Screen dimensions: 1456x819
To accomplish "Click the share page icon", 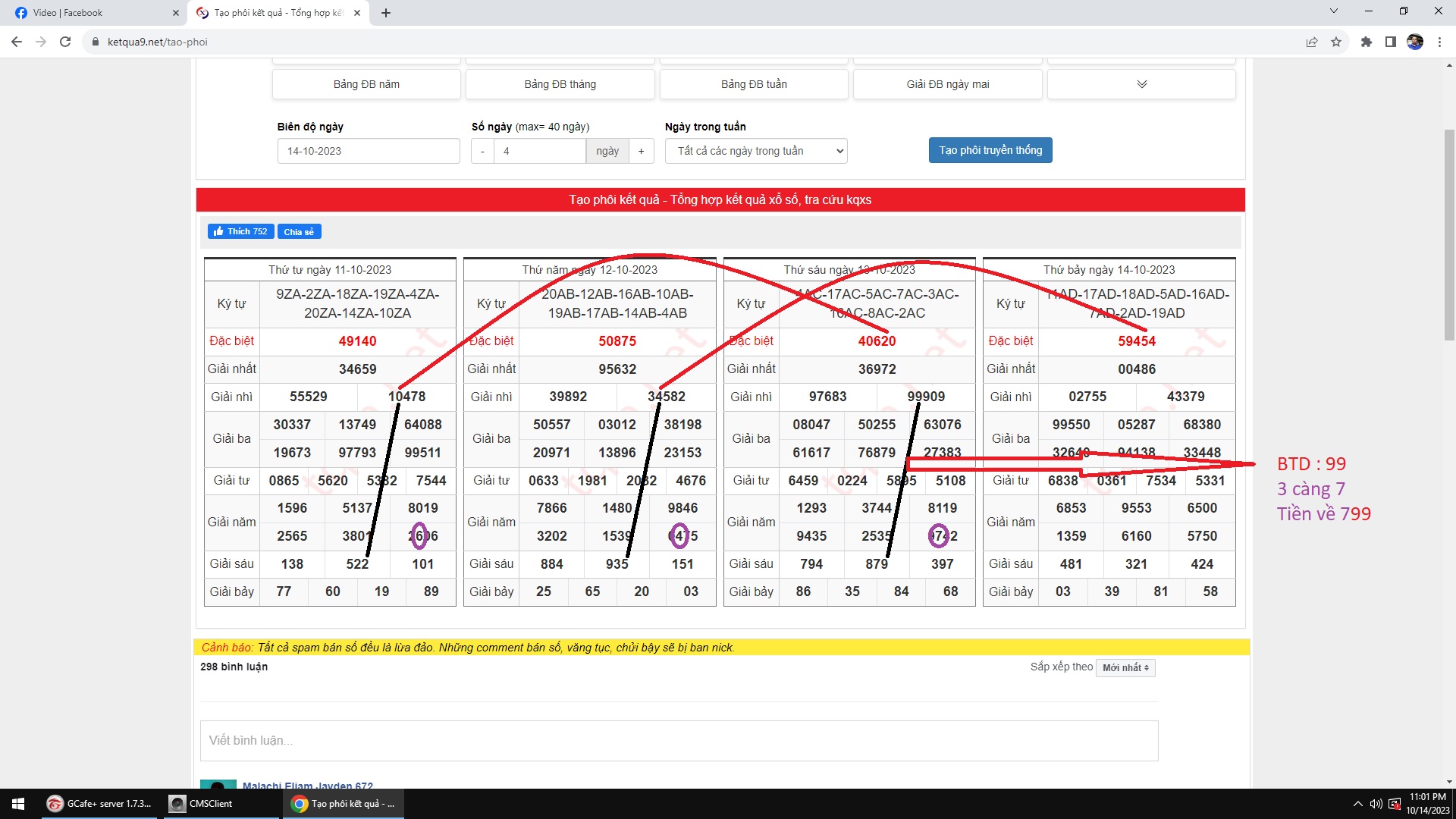I will point(1311,42).
